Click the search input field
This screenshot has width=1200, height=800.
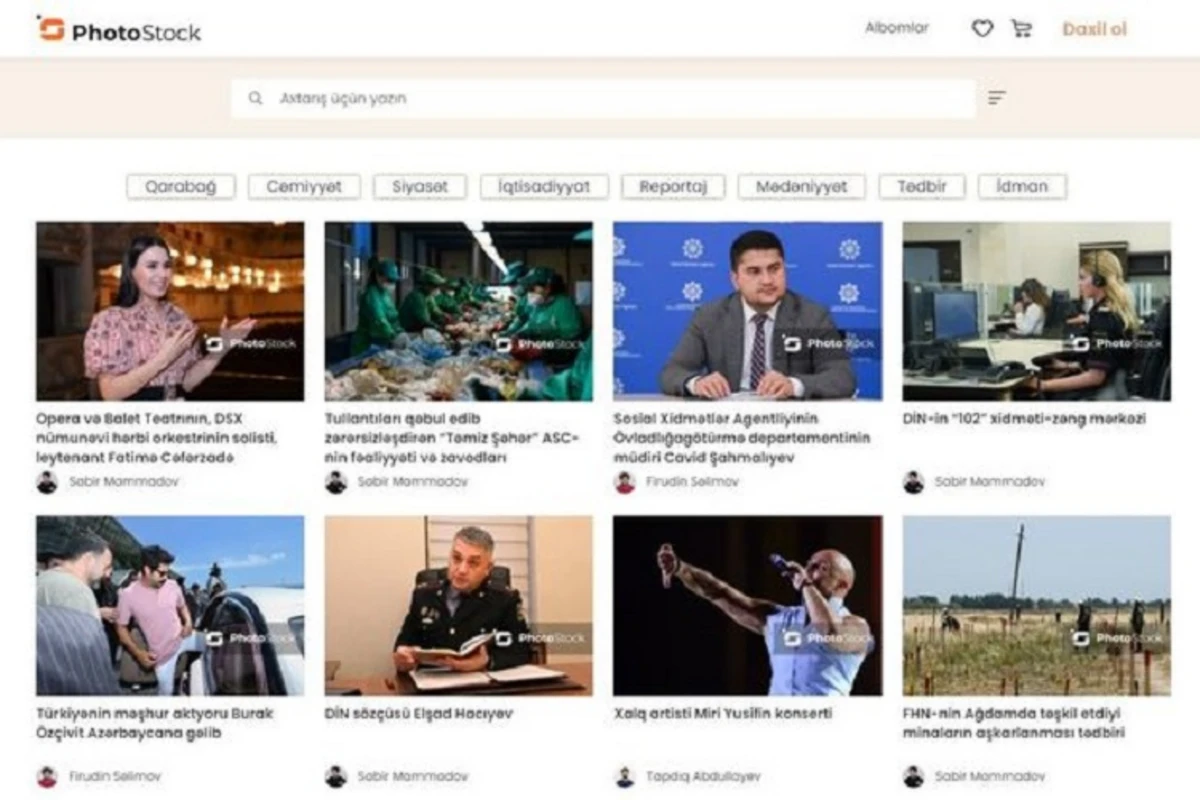tap(604, 98)
